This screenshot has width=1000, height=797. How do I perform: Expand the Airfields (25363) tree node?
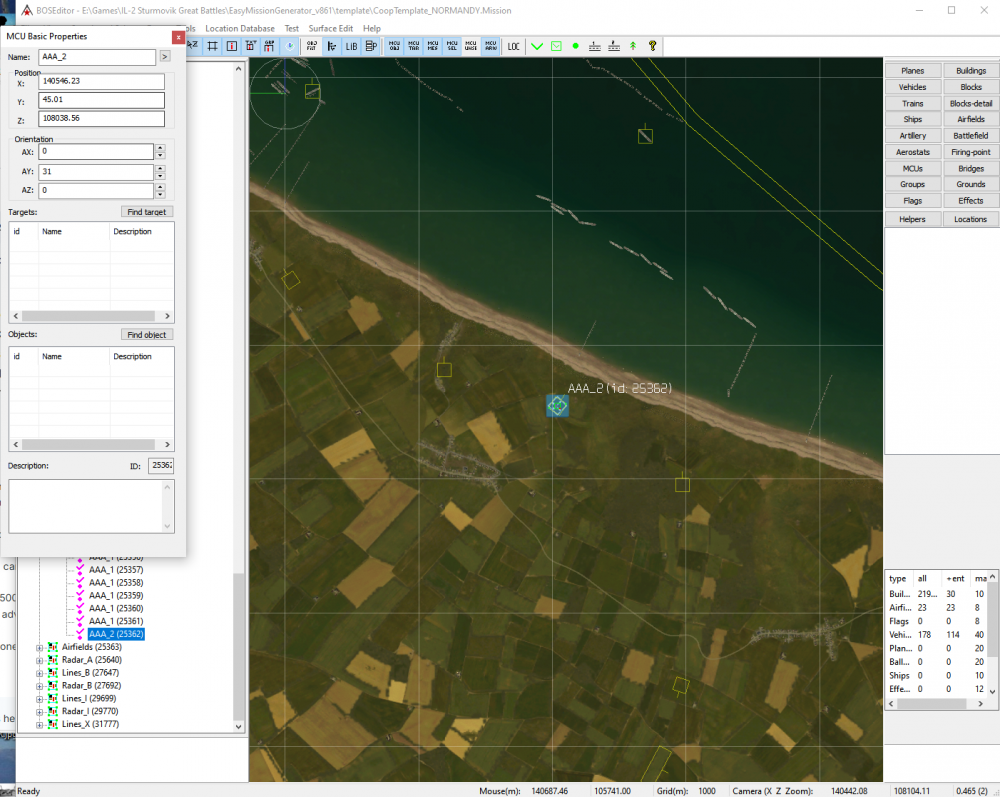[40, 647]
